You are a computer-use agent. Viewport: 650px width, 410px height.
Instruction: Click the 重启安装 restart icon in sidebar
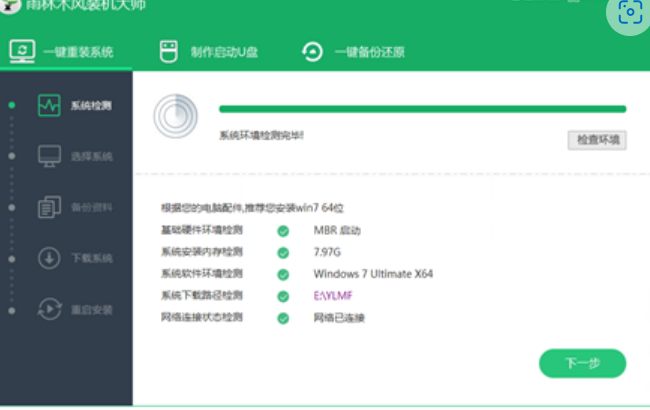click(x=49, y=309)
